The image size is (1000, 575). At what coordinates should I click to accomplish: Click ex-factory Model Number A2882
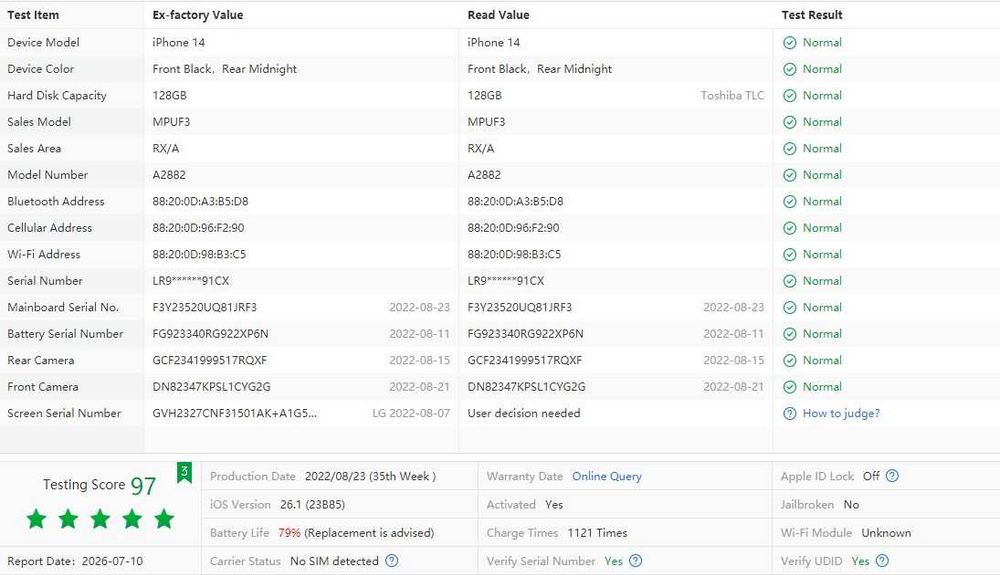(169, 175)
